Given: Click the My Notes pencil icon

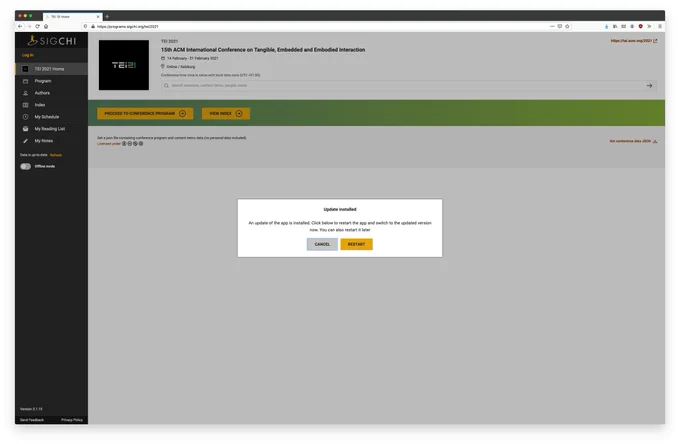Looking at the screenshot, I should (25, 141).
